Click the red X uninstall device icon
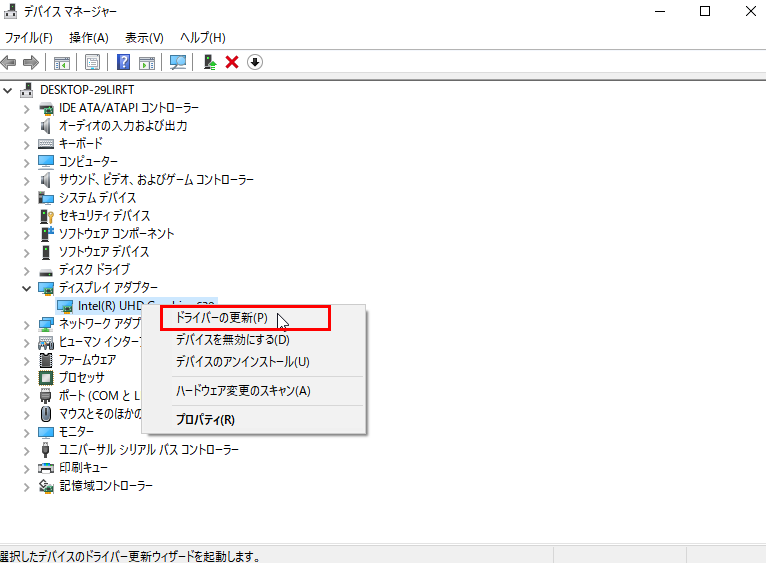 [232, 62]
